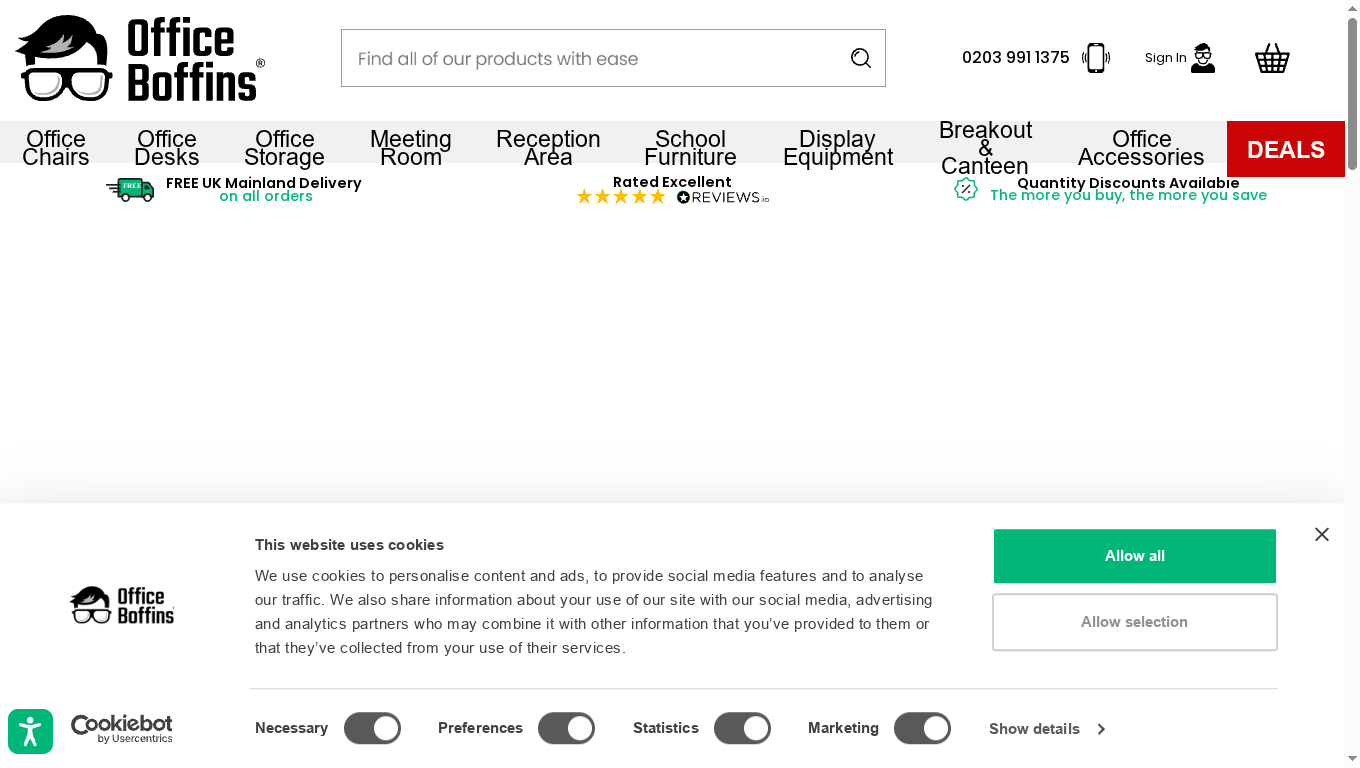Open the shopping basket
This screenshot has width=1360, height=768.
(x=1271, y=57)
